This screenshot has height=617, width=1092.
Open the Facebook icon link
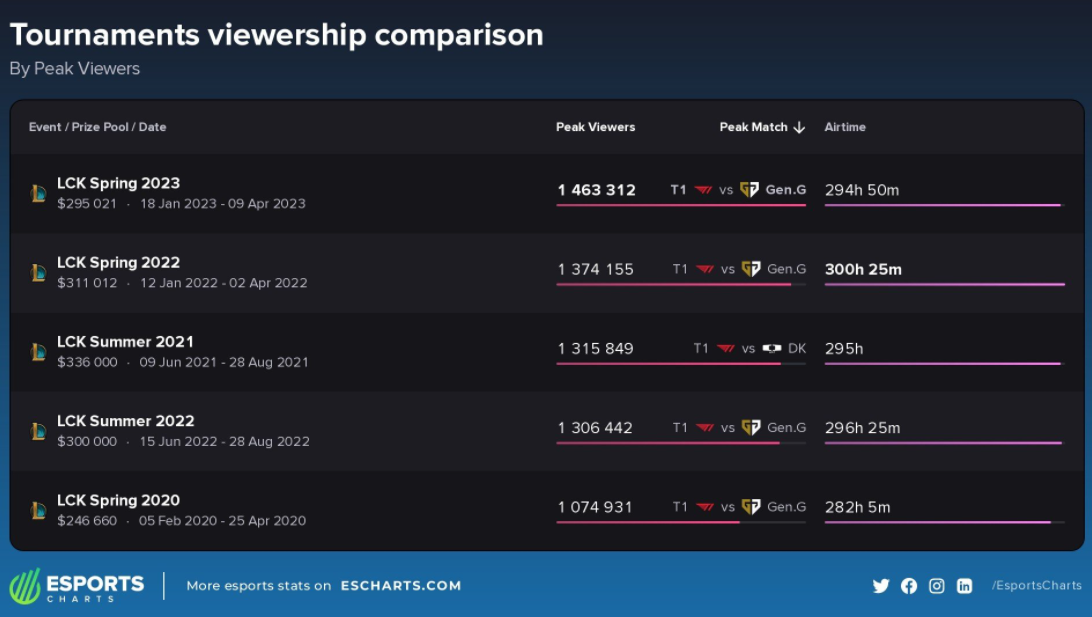click(908, 586)
